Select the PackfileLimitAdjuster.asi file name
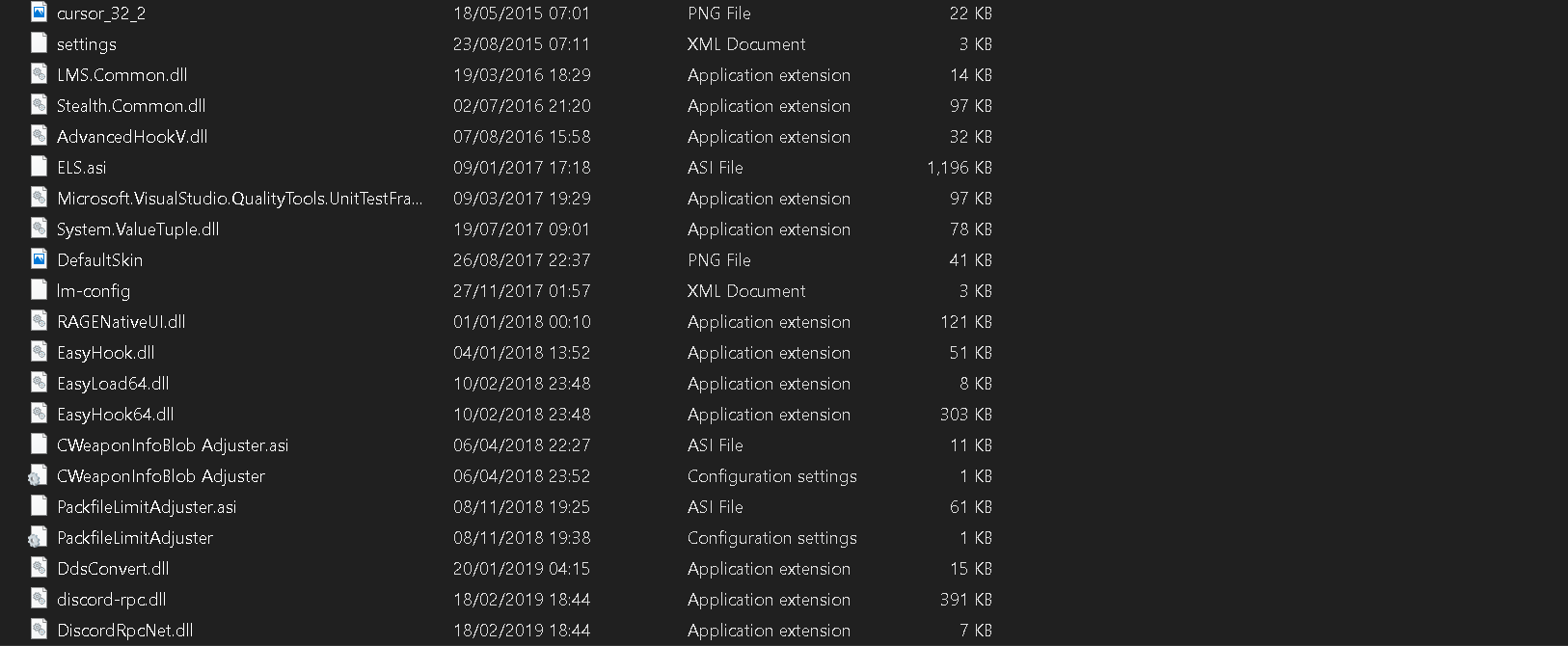Viewport: 1568px width, 646px height. pyautogui.click(x=147, y=507)
